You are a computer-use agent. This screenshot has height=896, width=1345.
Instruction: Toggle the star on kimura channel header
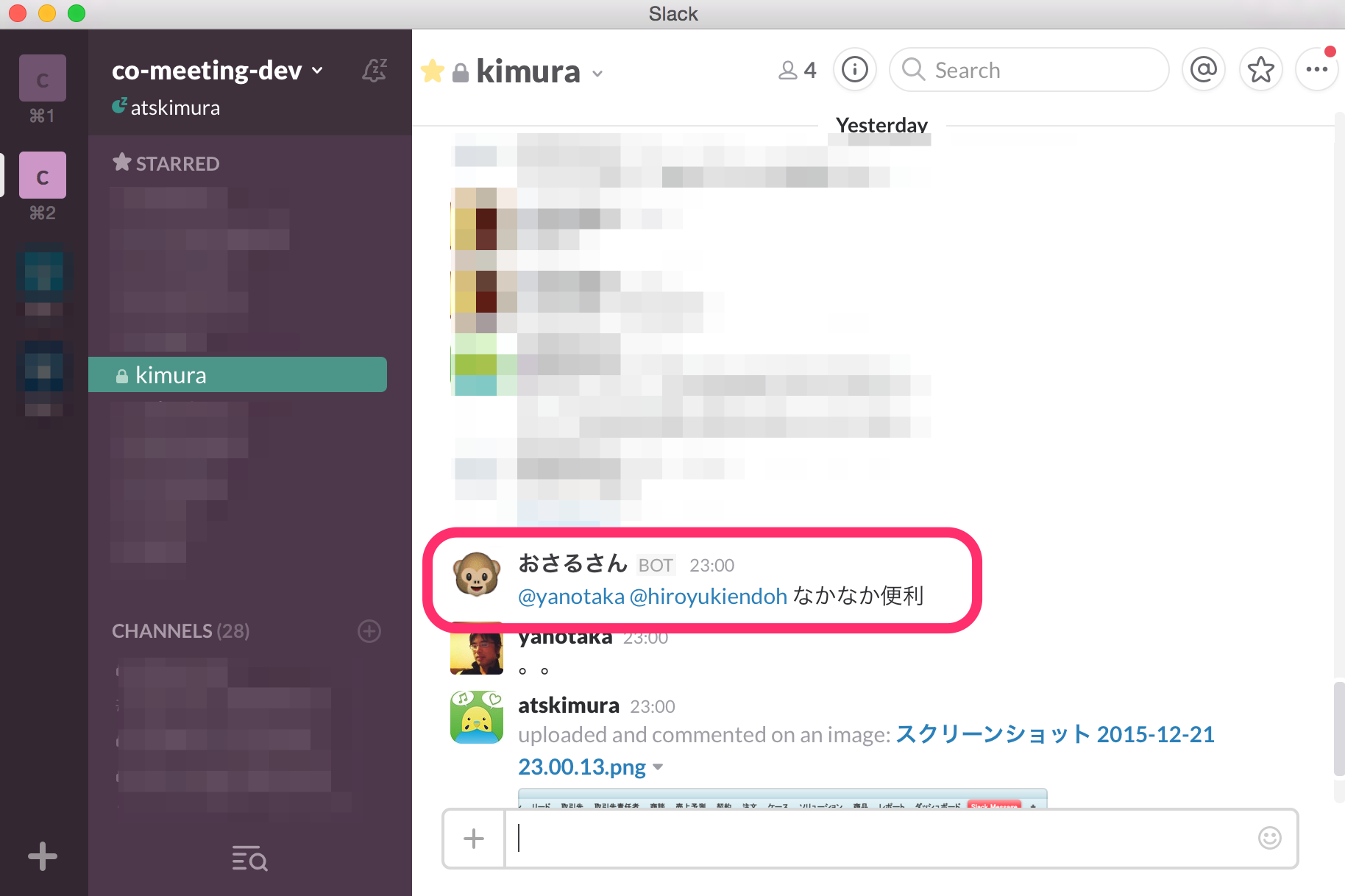pos(433,71)
